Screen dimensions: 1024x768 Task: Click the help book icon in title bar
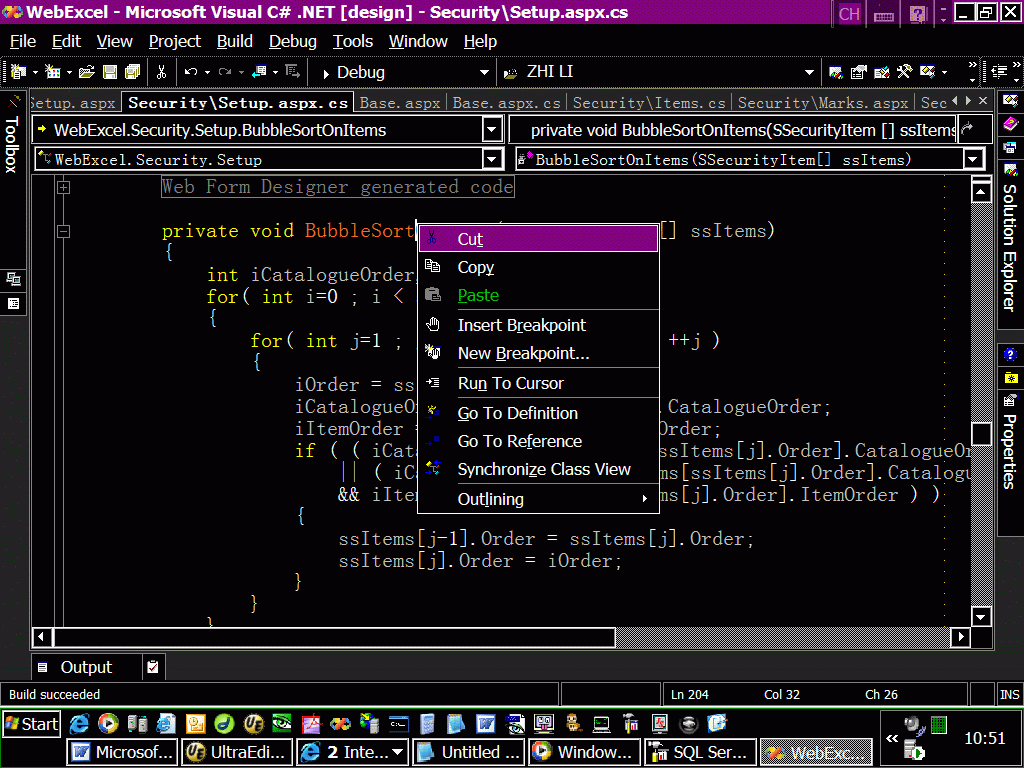pyautogui.click(x=918, y=14)
